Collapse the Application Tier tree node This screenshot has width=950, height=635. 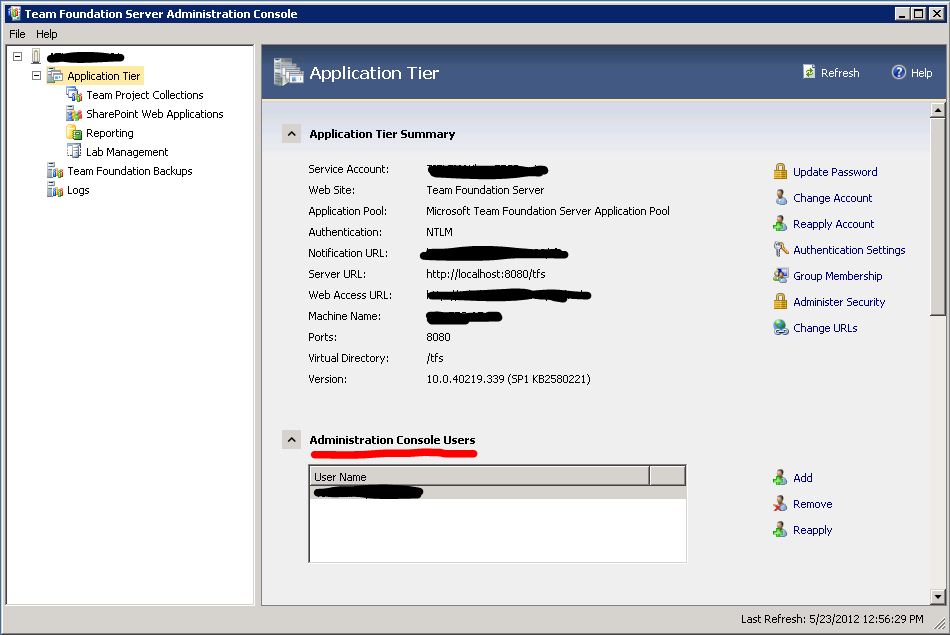pos(36,76)
